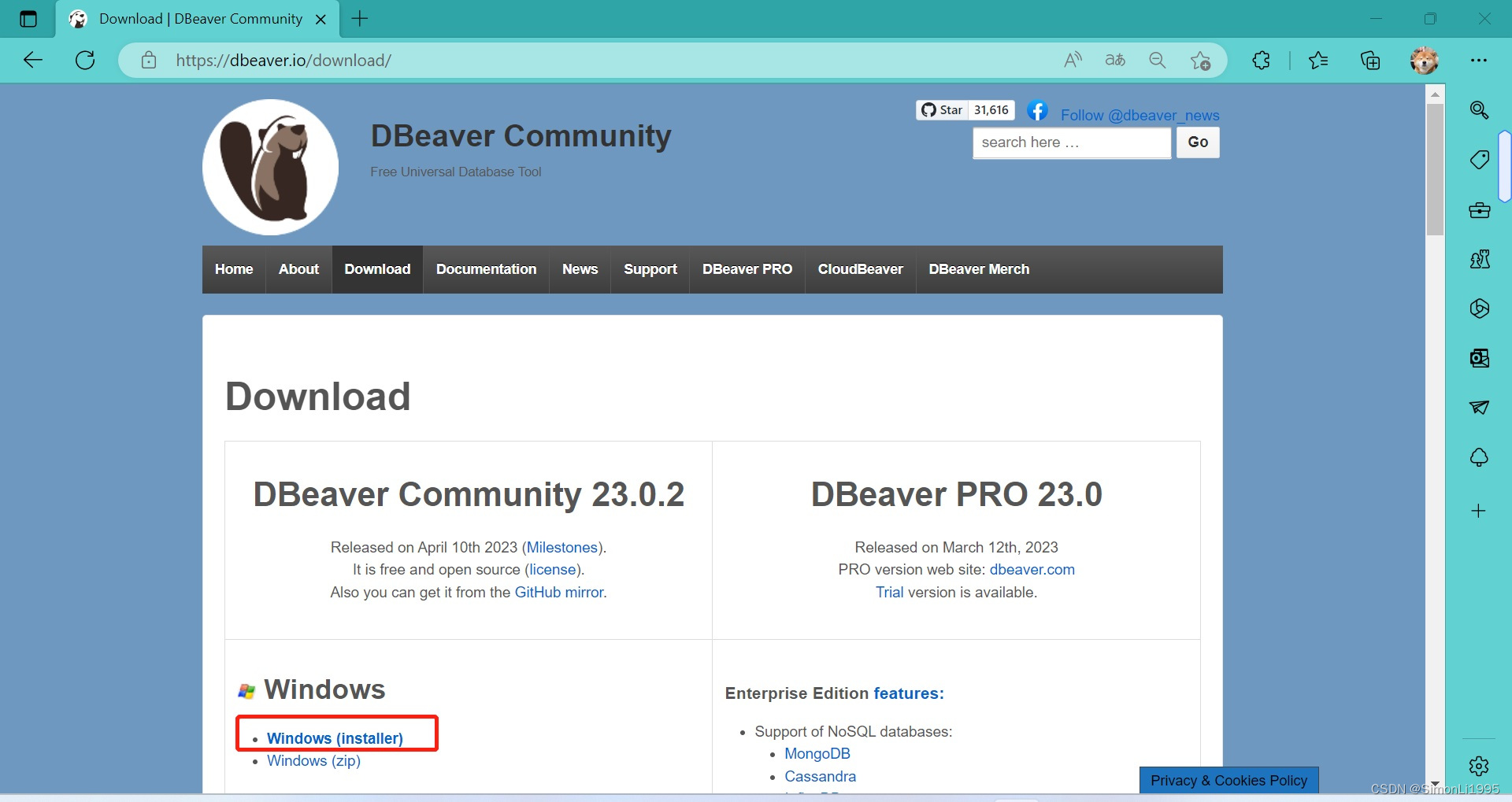Reload the DBeaver download page

85,60
